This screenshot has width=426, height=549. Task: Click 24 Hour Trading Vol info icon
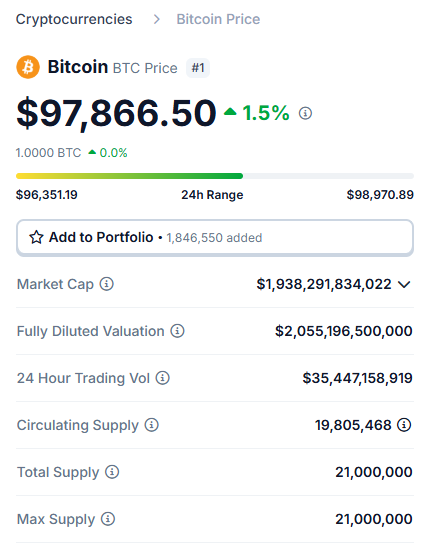tap(163, 378)
